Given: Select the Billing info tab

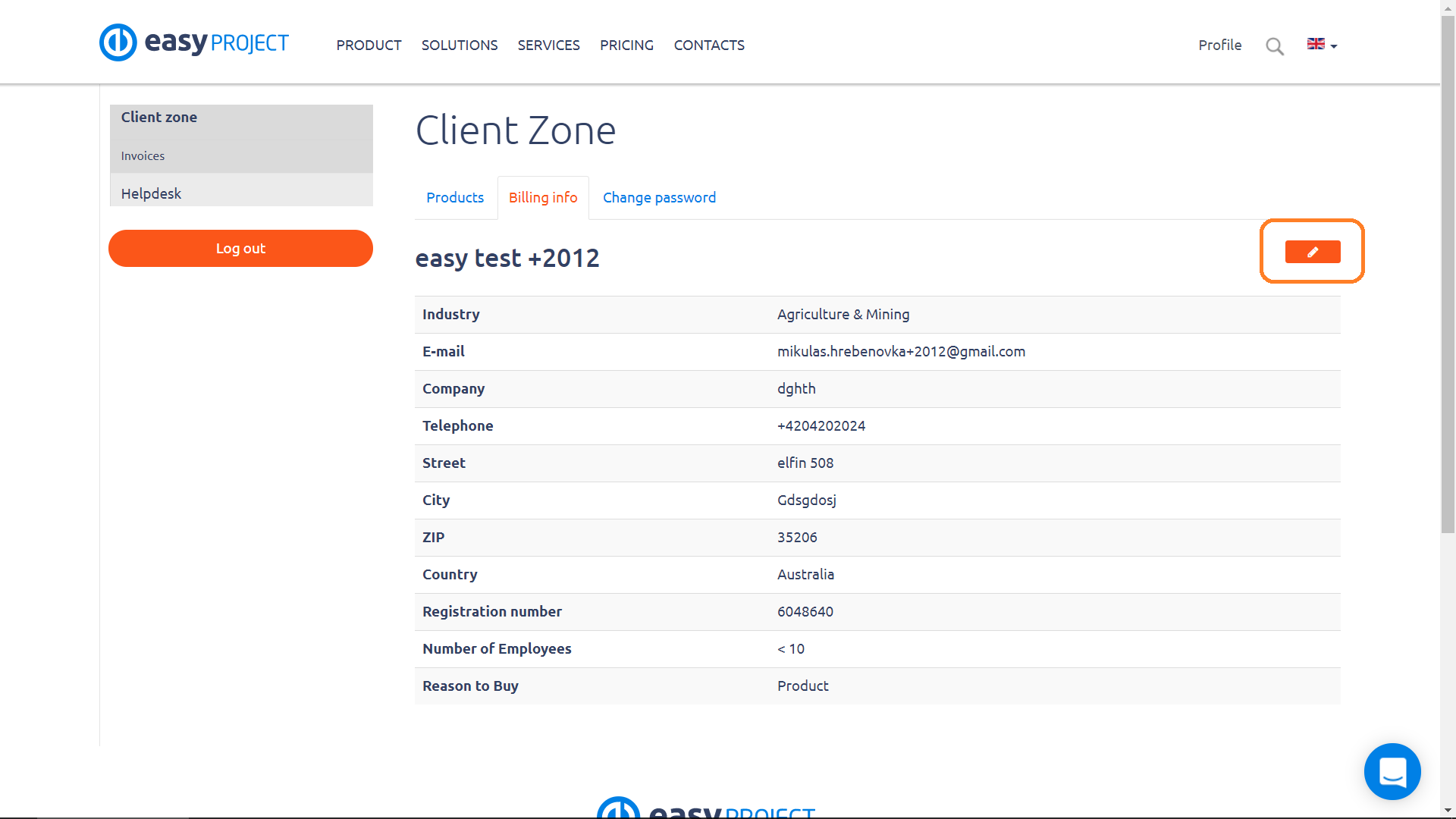Looking at the screenshot, I should coord(543,198).
